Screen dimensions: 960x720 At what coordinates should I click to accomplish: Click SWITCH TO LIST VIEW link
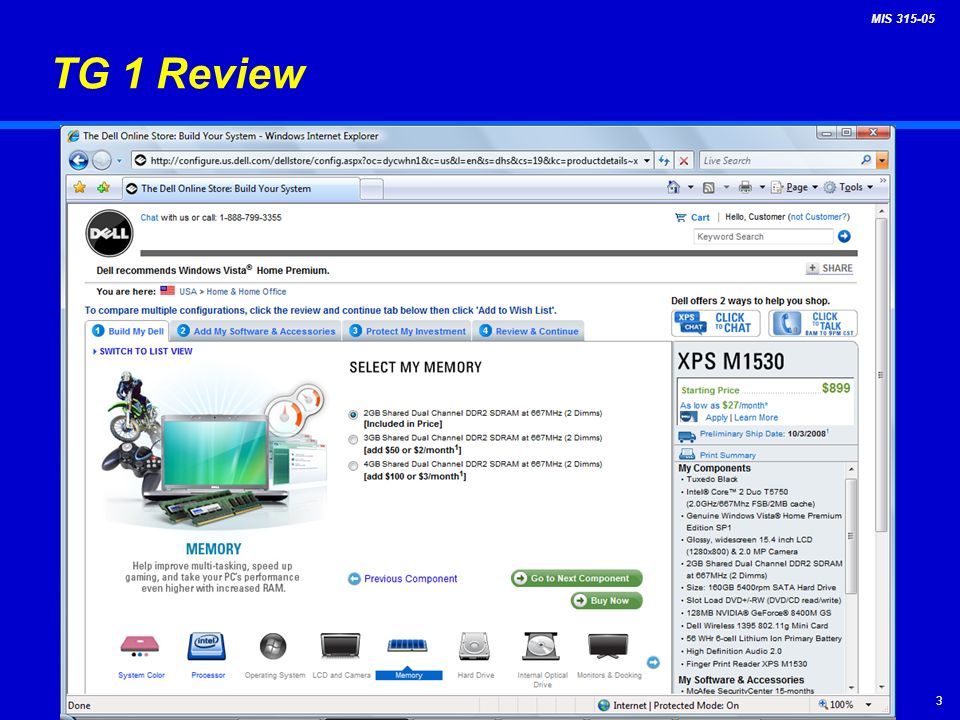pyautogui.click(x=146, y=351)
